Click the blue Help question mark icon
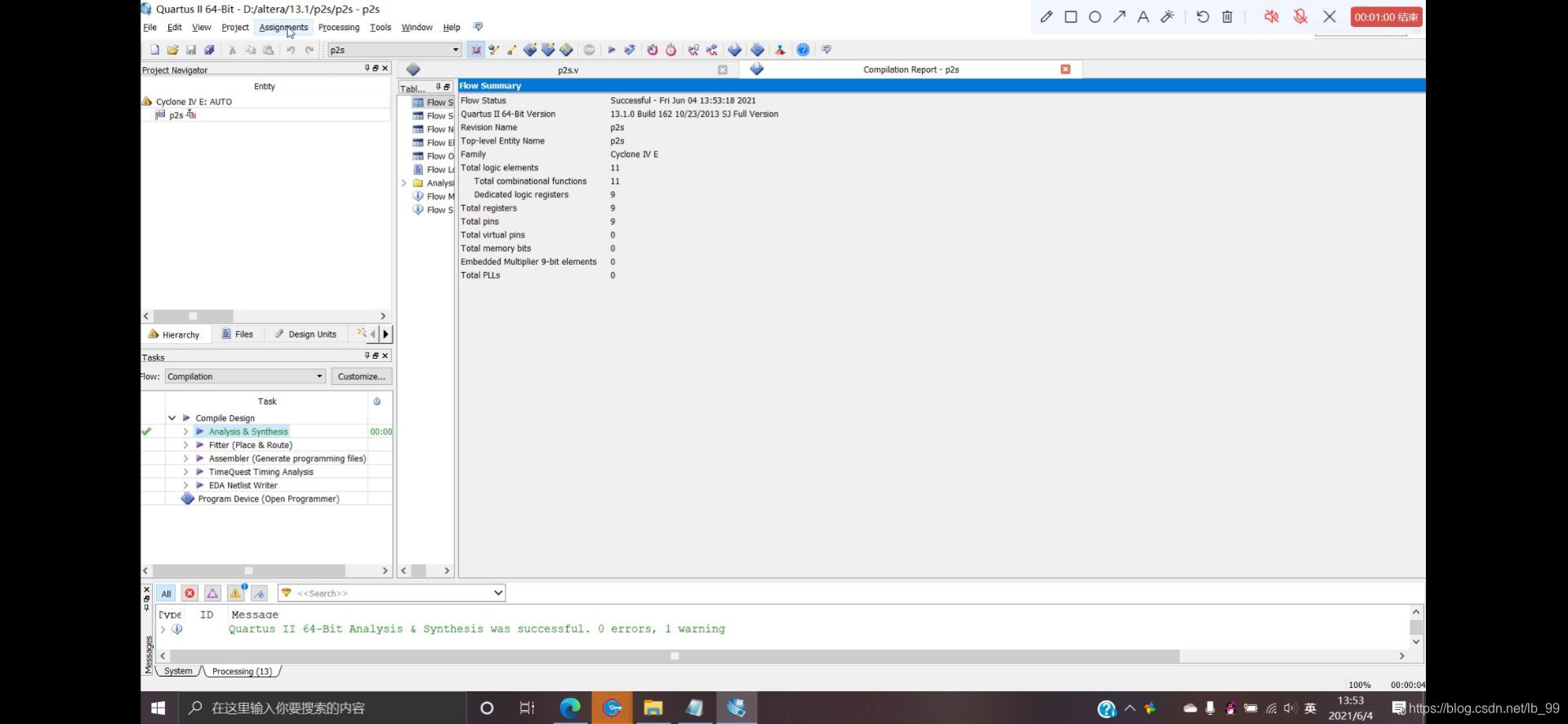The image size is (1568, 724). click(803, 50)
